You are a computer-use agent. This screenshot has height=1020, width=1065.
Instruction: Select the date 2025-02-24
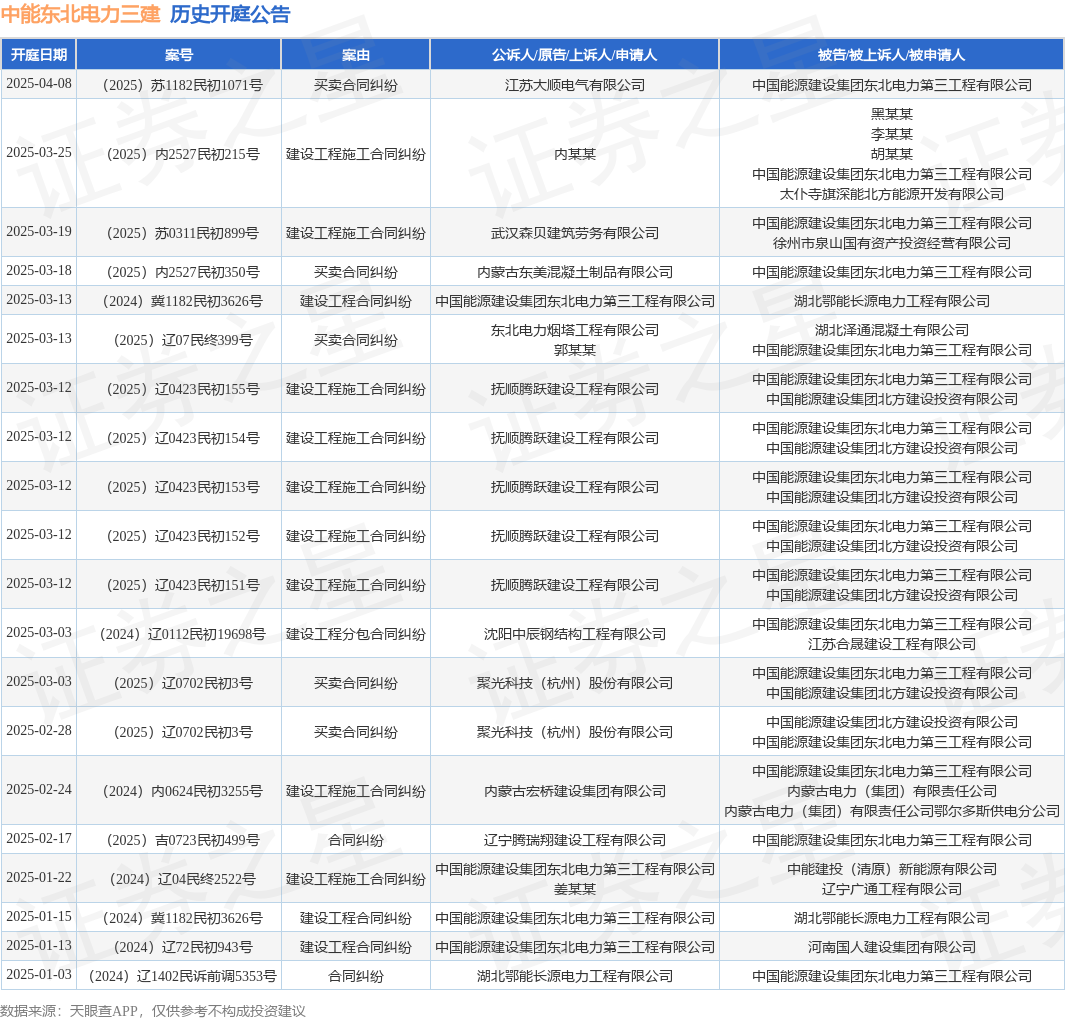click(x=39, y=790)
